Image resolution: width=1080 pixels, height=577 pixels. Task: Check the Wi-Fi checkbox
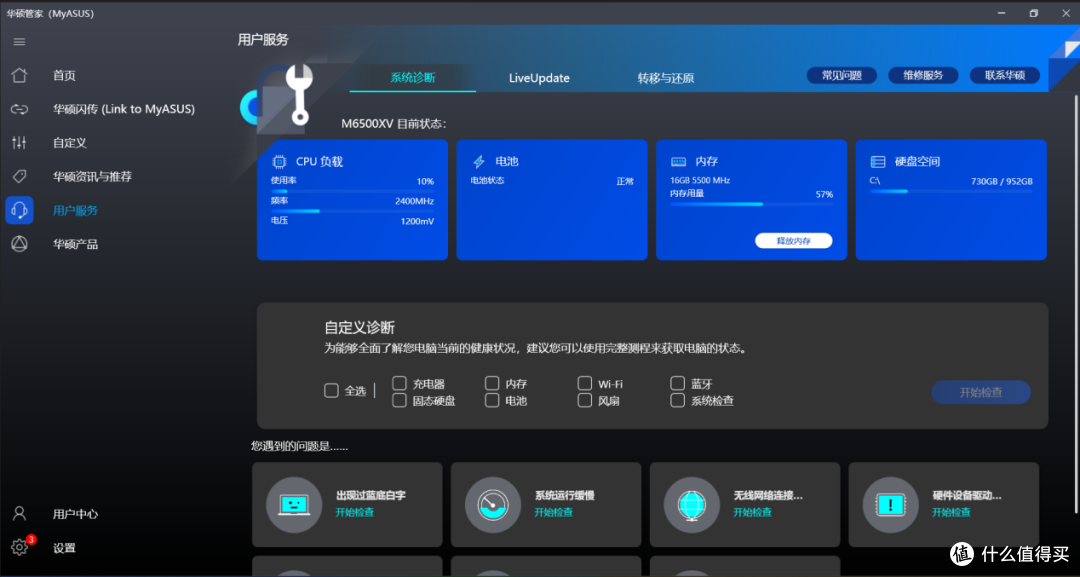coord(585,383)
